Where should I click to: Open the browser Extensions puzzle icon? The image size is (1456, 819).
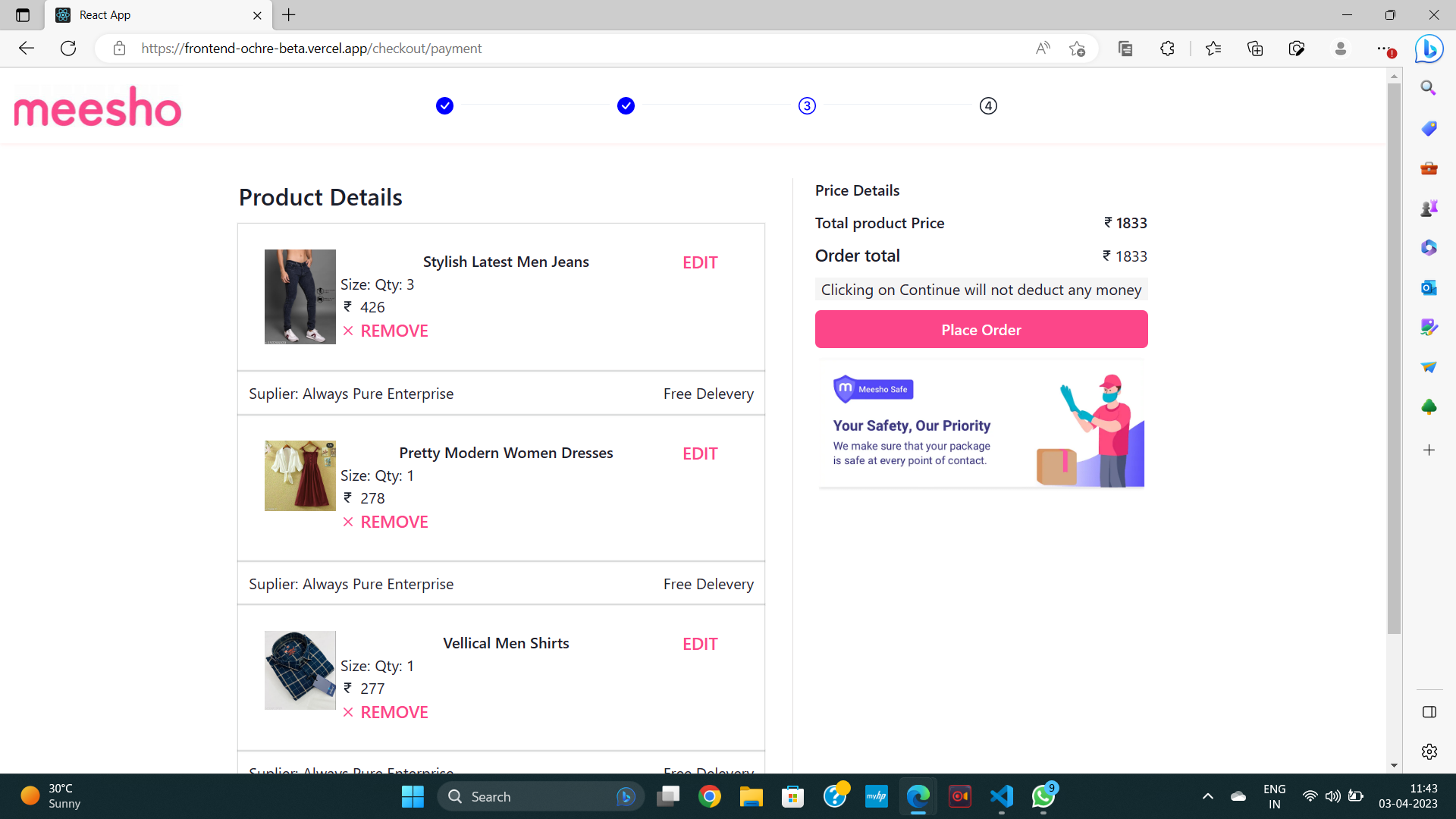[x=1167, y=49]
